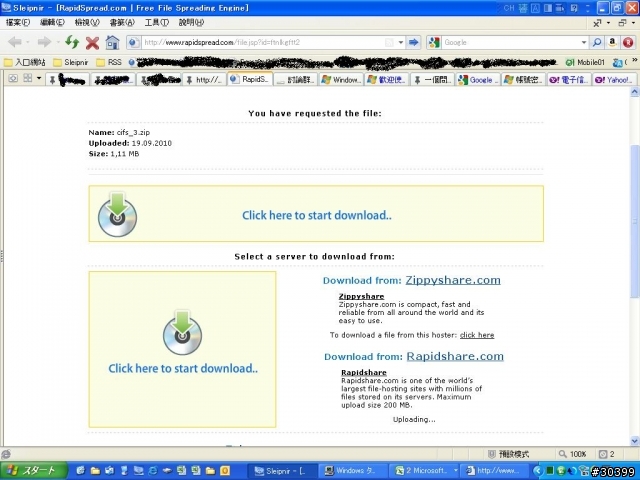This screenshot has width=640, height=480.
Task: Click the Windows スタート button
Action: (x=33, y=471)
